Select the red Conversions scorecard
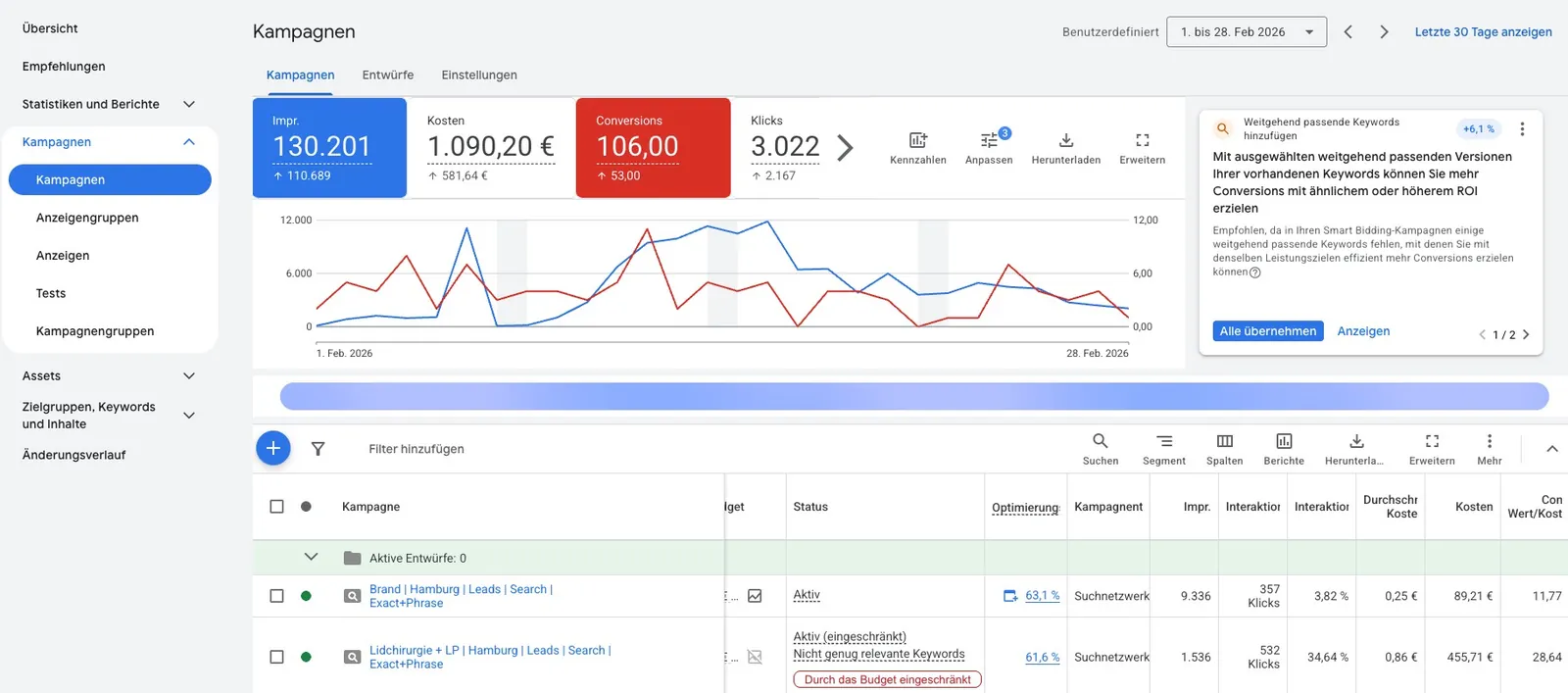The image size is (1568, 693). pos(653,148)
